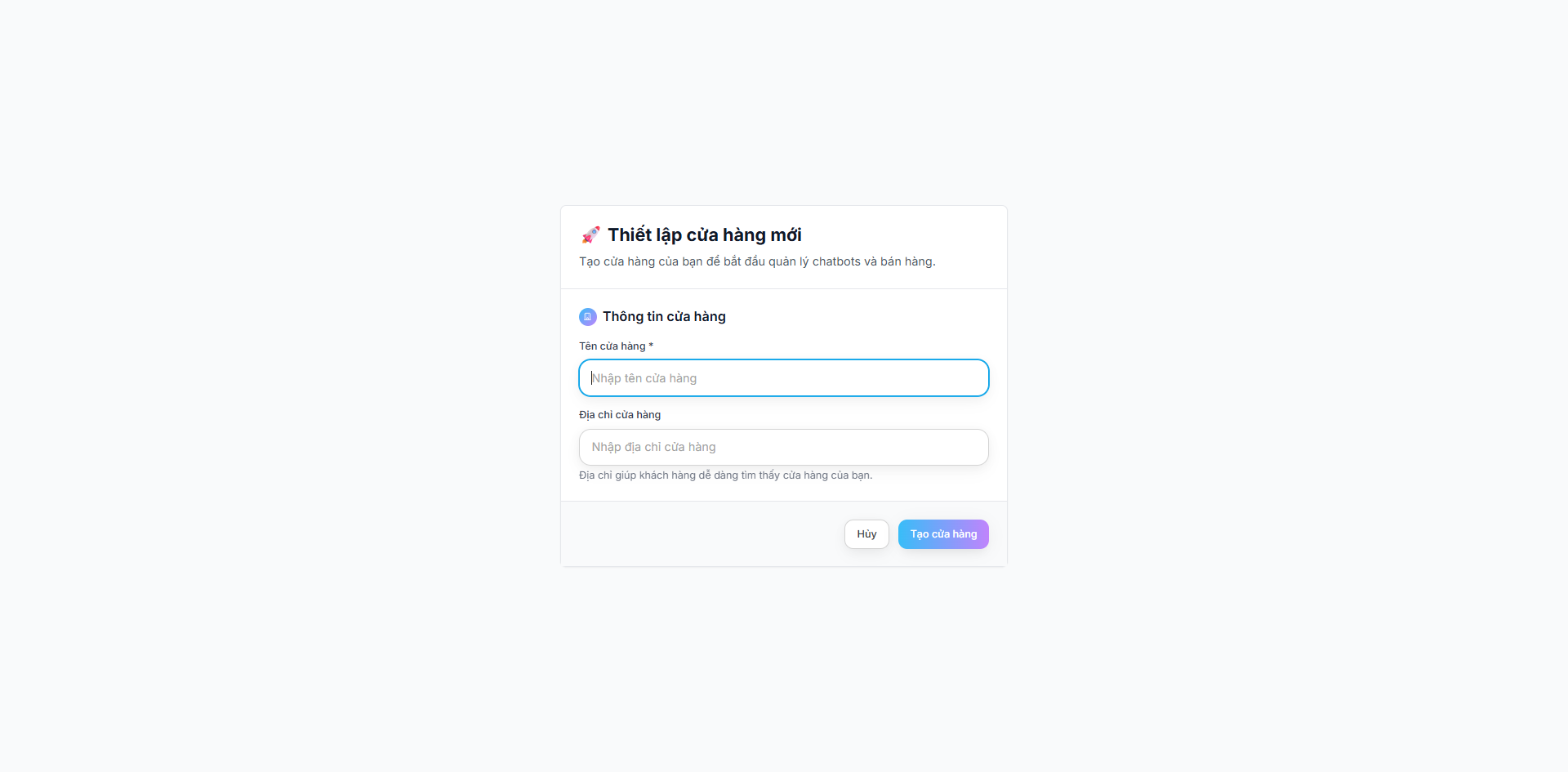This screenshot has width=1568, height=772.
Task: Click the Thiết lập cửa hàng mới heading
Action: (x=704, y=235)
